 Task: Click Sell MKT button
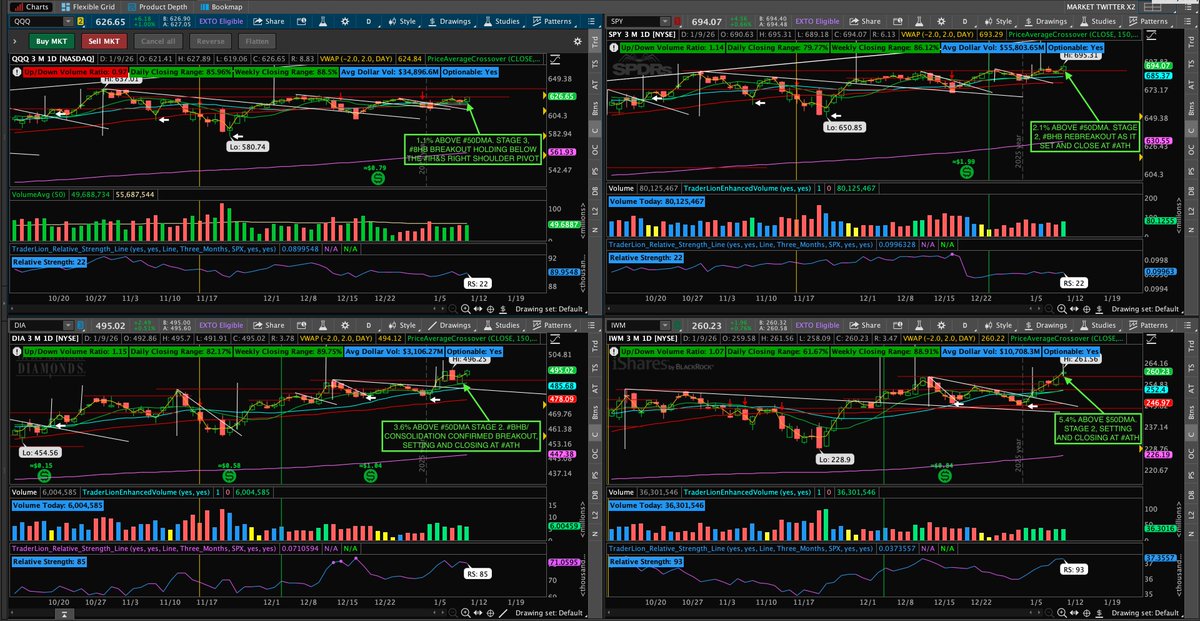tap(104, 41)
